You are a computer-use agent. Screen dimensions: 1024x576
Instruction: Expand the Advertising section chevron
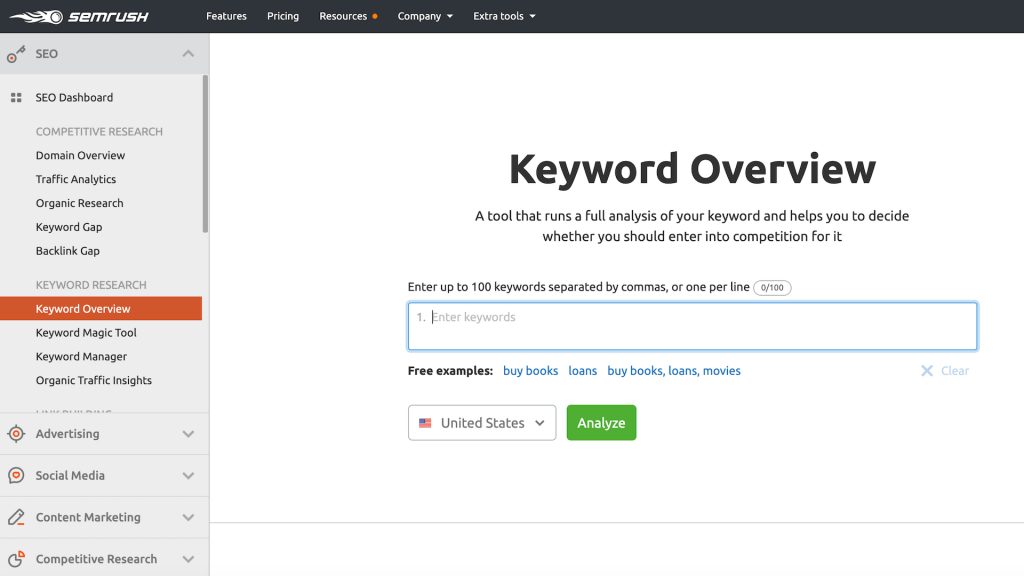click(188, 434)
